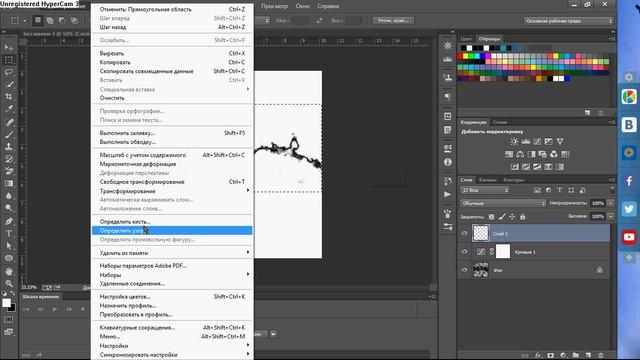Switch to Контуры tab
Viewport: 640px width, 360px height.
click(513, 180)
